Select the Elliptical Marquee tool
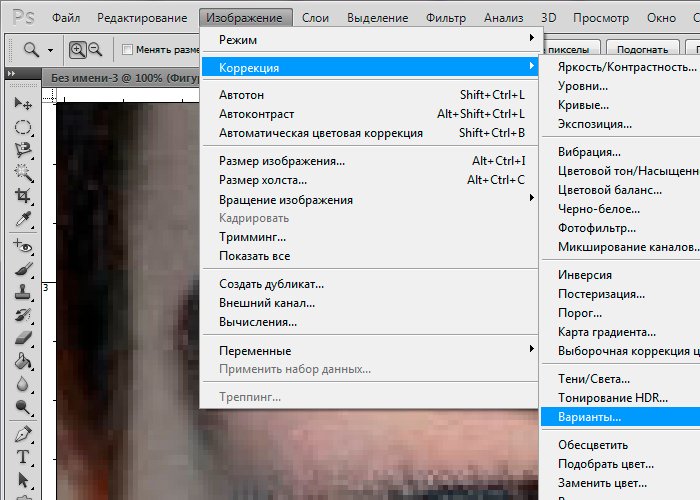 point(23,127)
